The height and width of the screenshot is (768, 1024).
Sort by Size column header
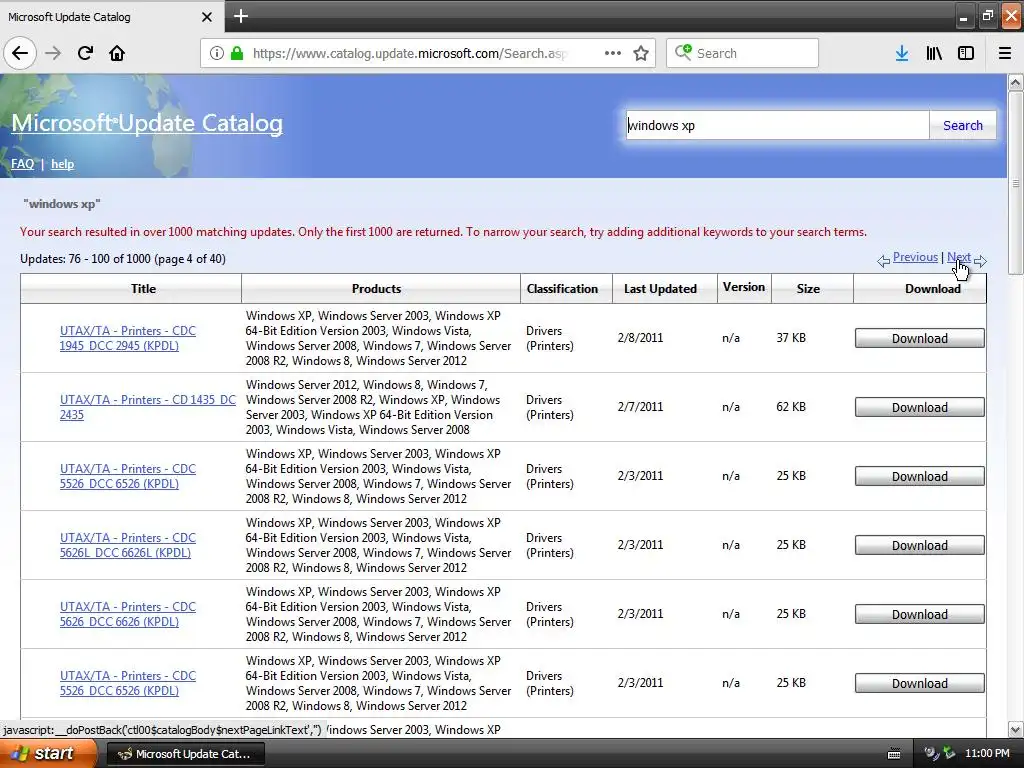tap(808, 289)
